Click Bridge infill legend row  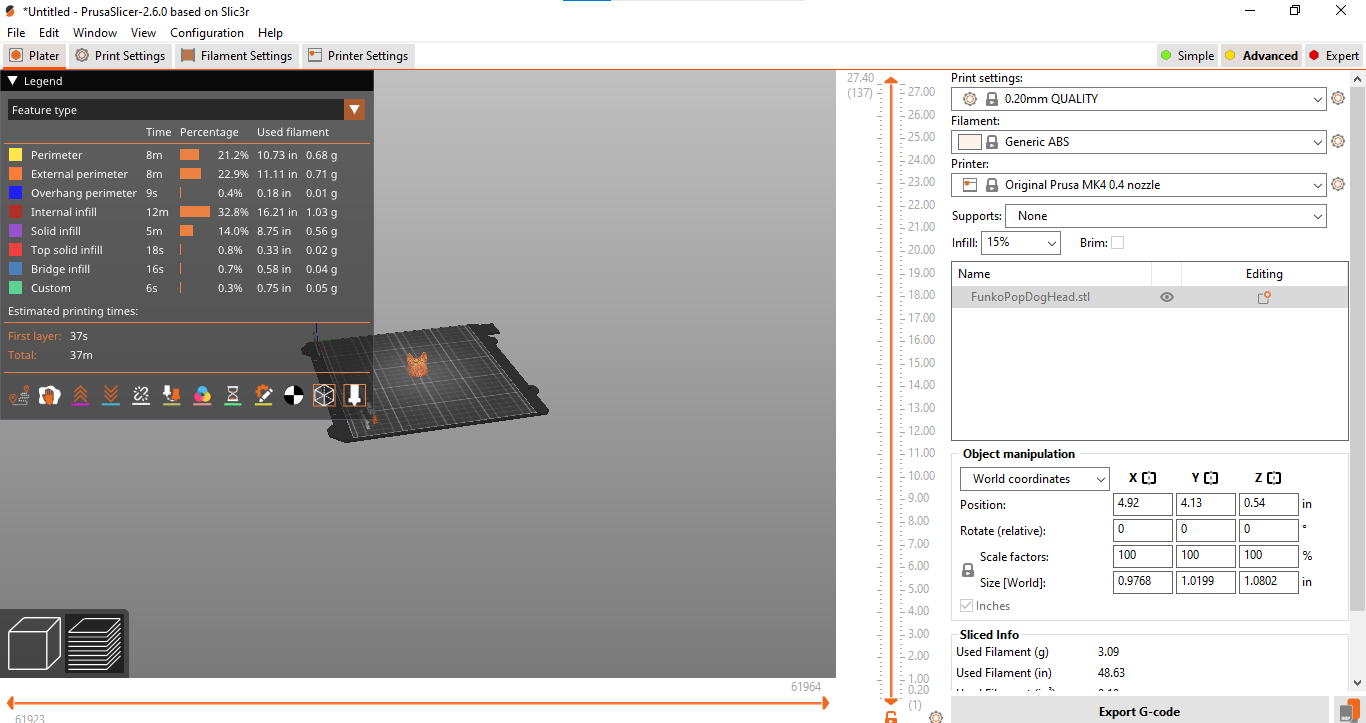pyautogui.click(x=186, y=269)
